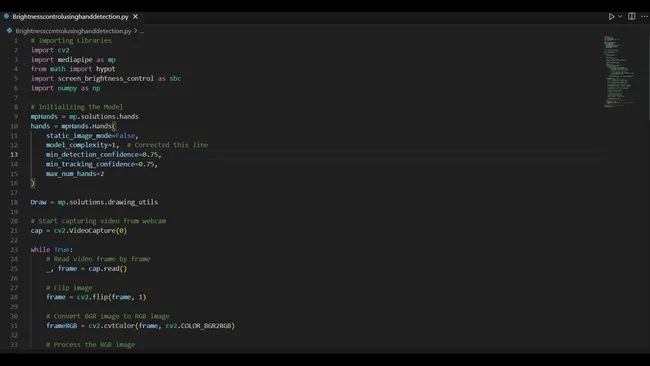This screenshot has width=650, height=366.
Task: Click 'hands = mpHands.Hands(' line
Action: pos(73,126)
